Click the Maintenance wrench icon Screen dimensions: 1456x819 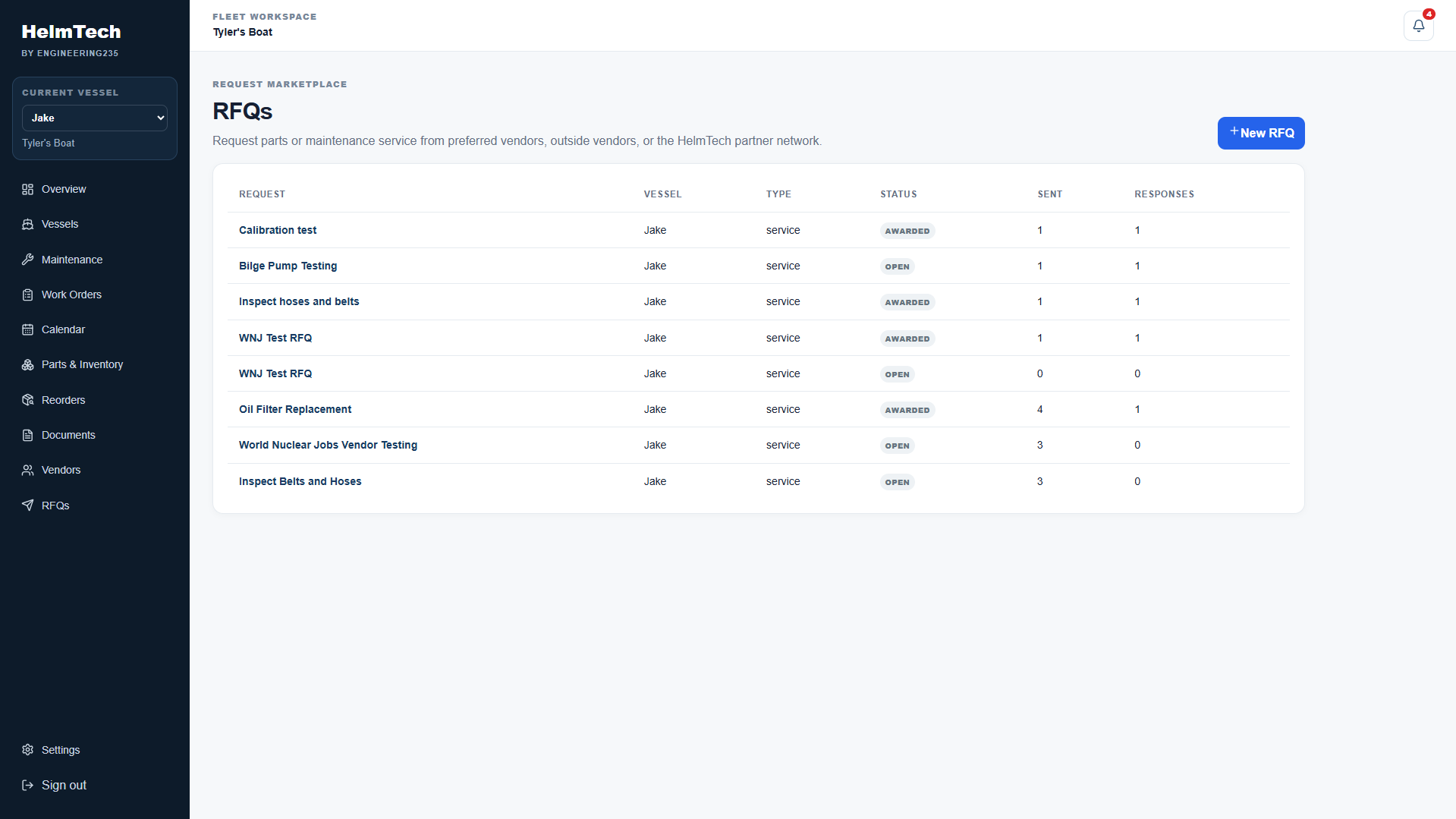coord(28,260)
